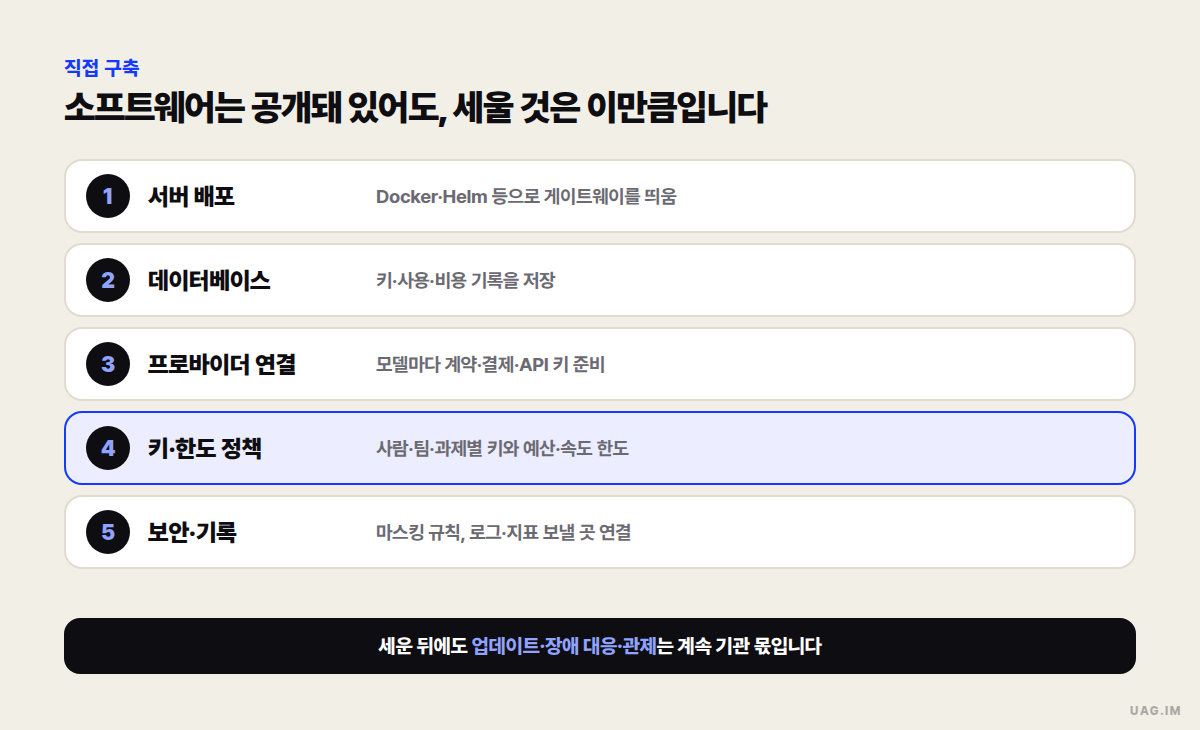Click the 사람·팀·과제별 키와 예산 description
The image size is (1200, 730).
502,449
